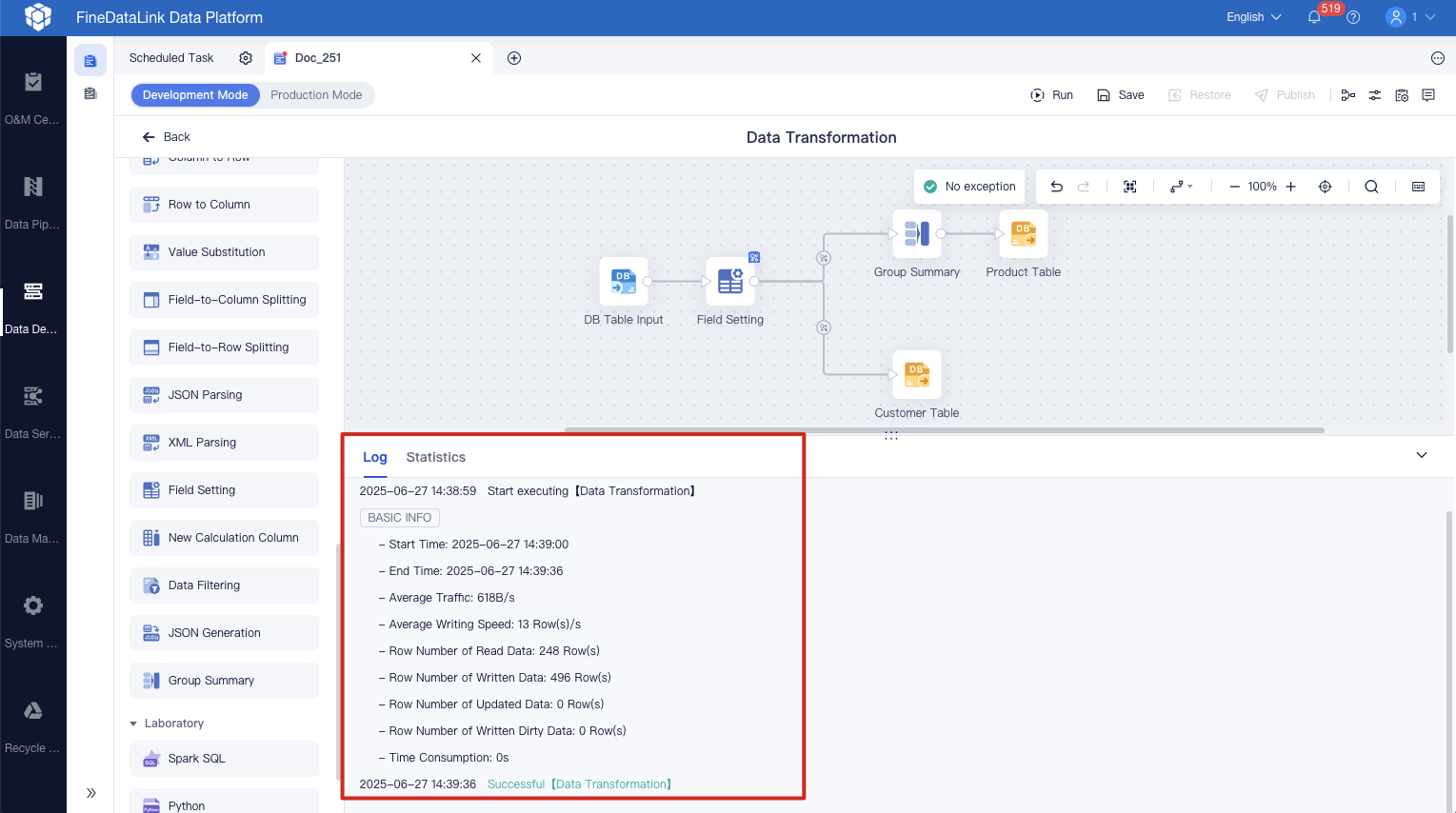Zoom in with the plus icon
The width and height of the screenshot is (1456, 813).
pos(1291,187)
